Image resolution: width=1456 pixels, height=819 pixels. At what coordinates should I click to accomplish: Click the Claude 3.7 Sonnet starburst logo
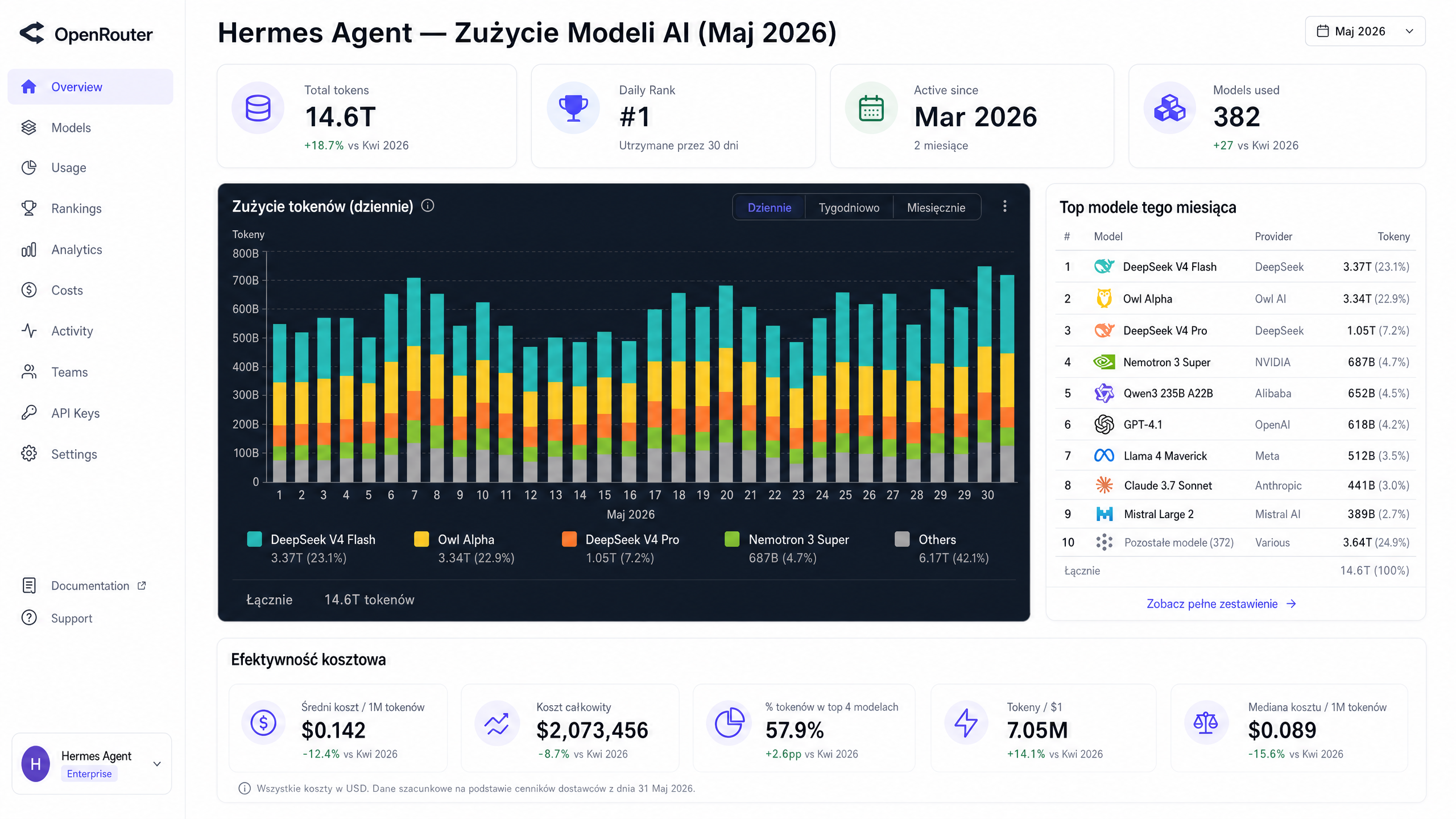point(1104,485)
